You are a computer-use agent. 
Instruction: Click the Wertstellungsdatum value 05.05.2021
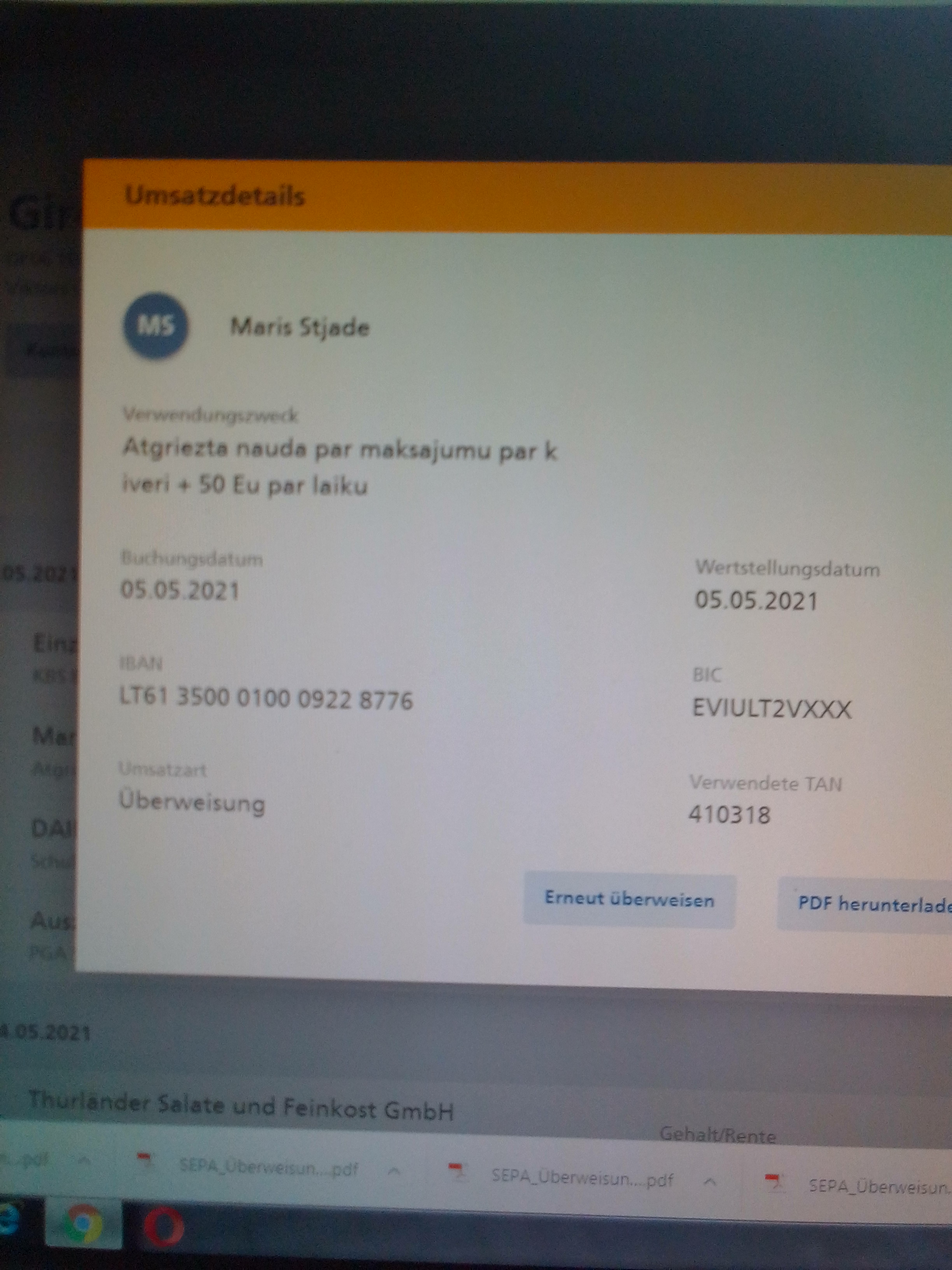pyautogui.click(x=756, y=600)
